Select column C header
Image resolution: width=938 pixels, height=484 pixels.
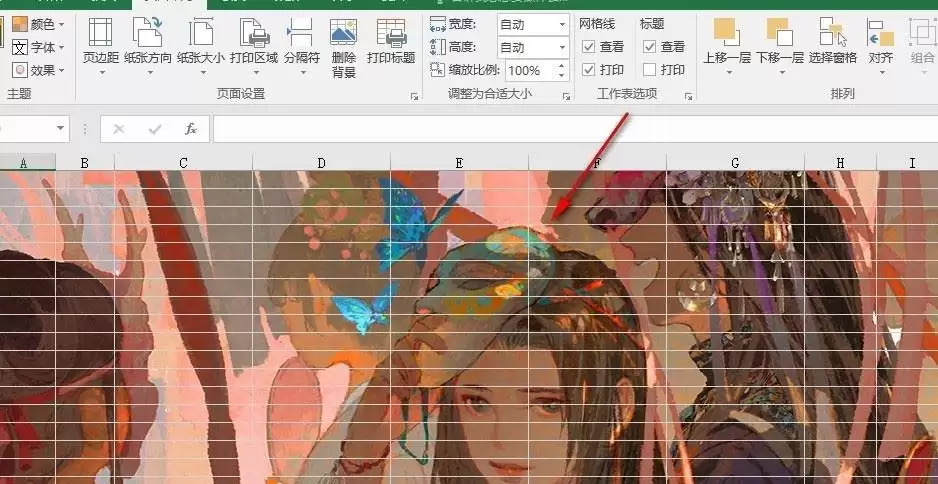point(183,163)
